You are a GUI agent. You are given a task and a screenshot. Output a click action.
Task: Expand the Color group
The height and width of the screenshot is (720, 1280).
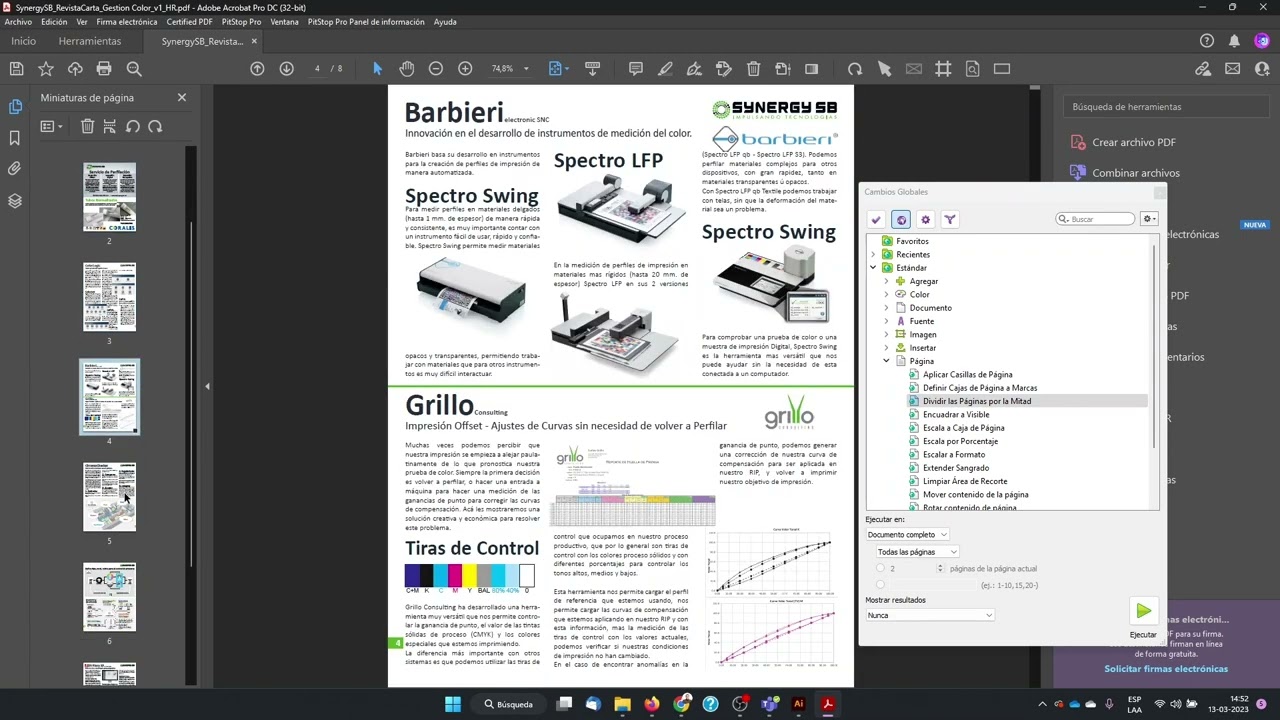(x=886, y=294)
